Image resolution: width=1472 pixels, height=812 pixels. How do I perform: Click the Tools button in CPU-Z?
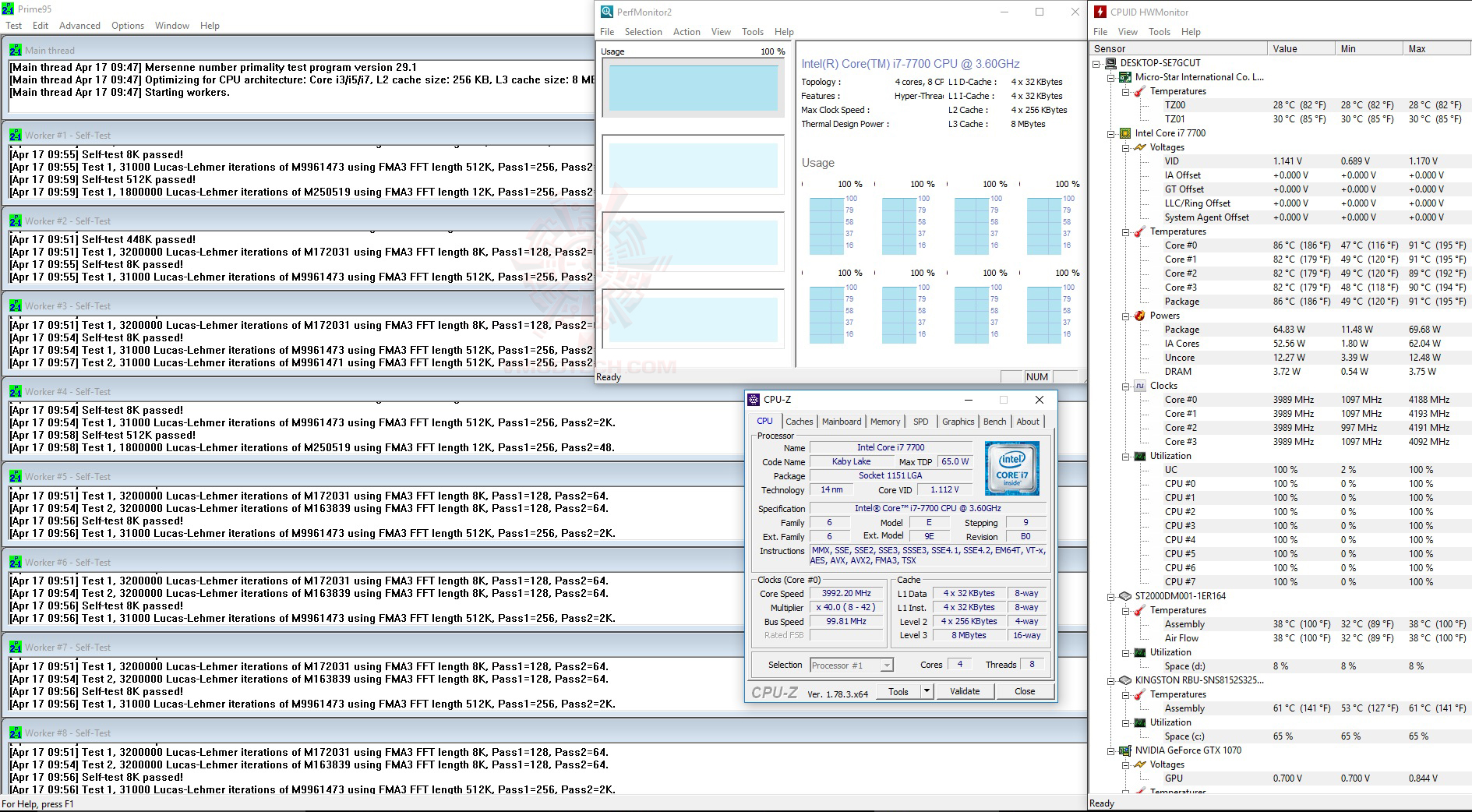tap(898, 691)
